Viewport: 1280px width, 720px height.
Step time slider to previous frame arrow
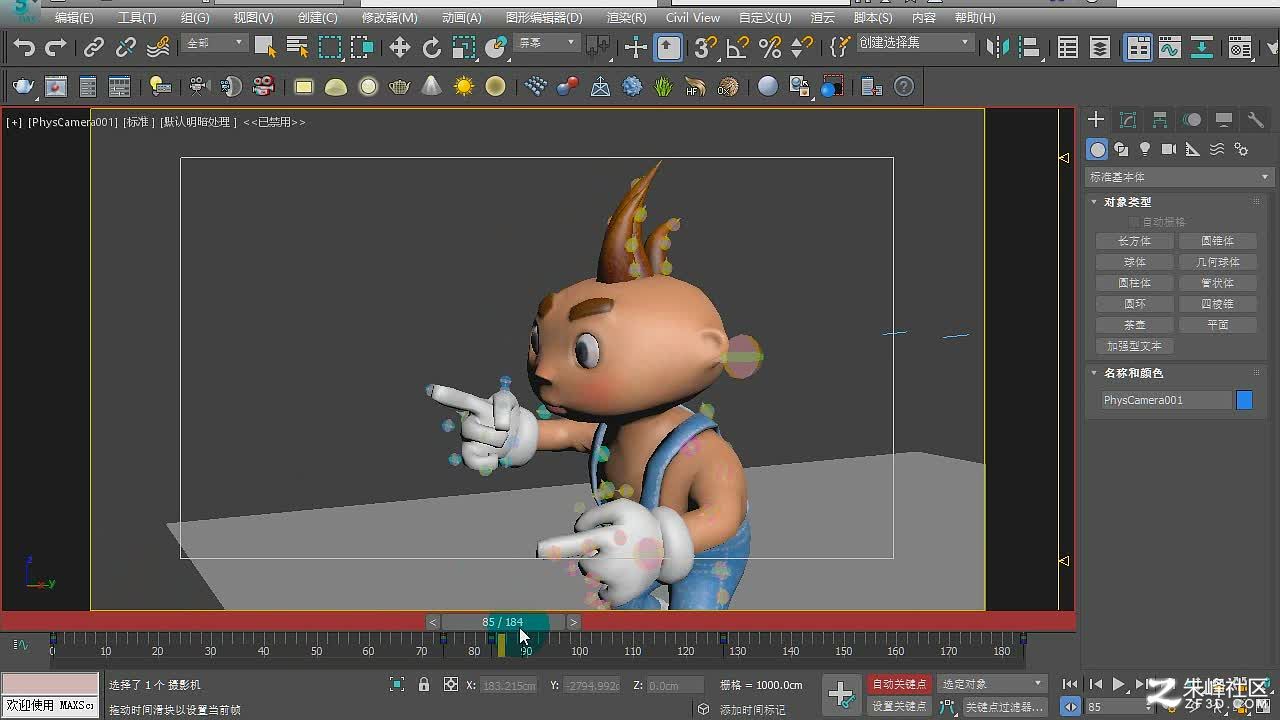[433, 622]
